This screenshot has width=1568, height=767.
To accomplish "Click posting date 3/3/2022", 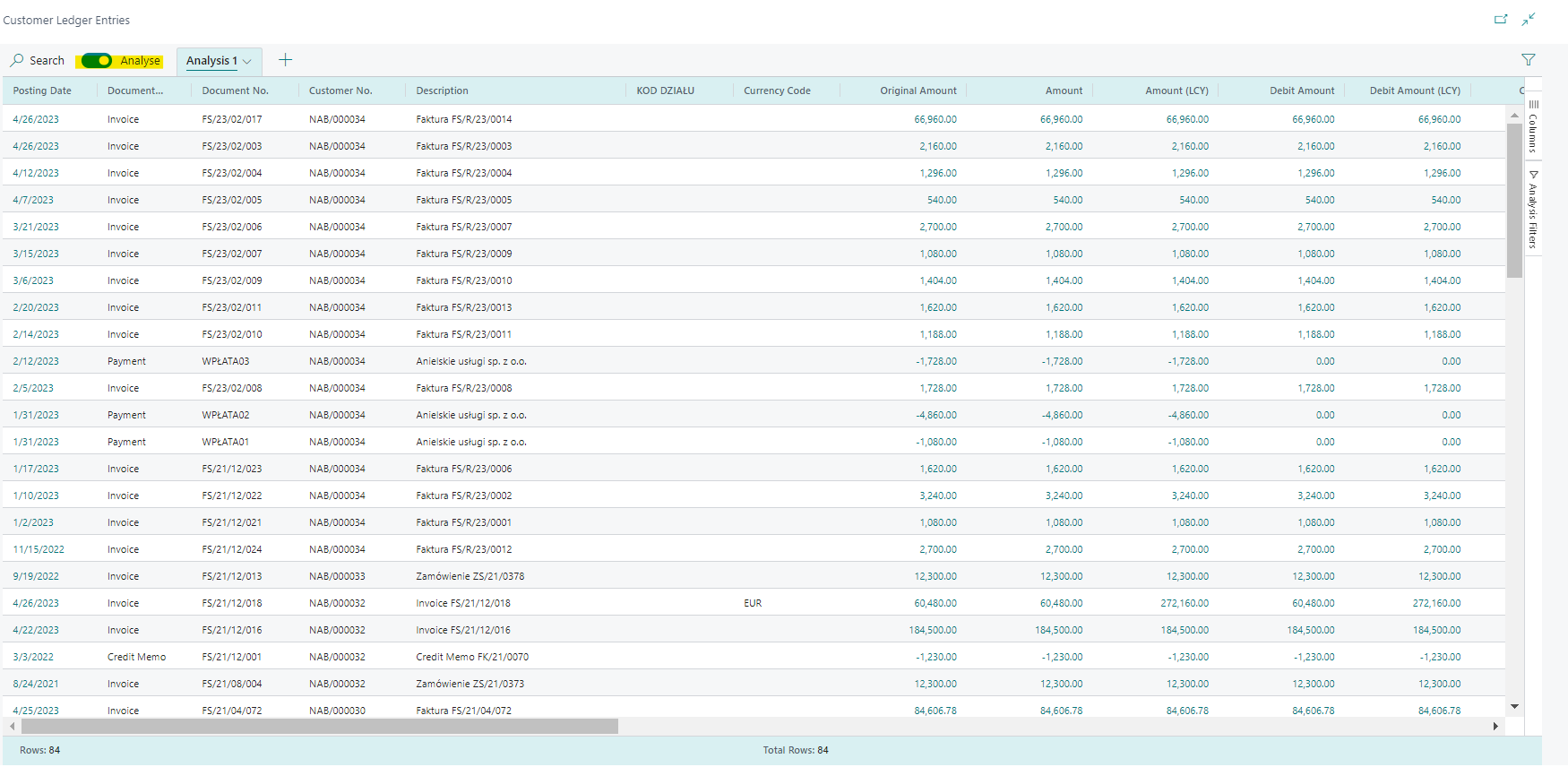I will [x=33, y=657].
